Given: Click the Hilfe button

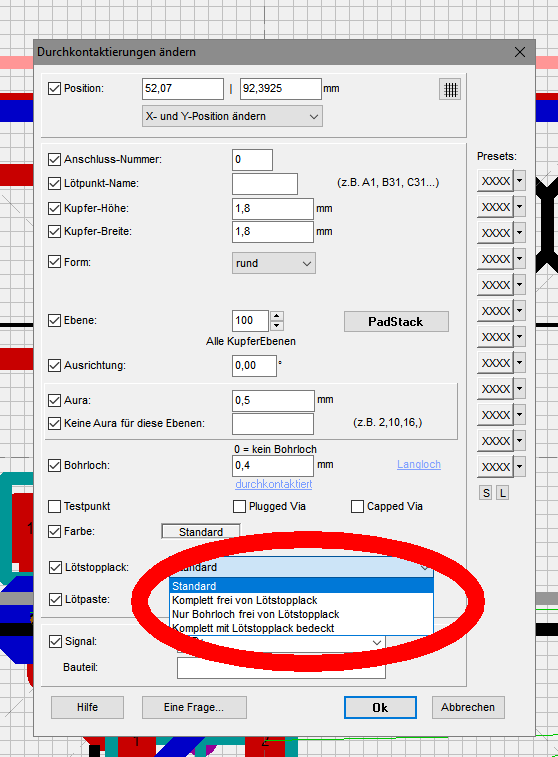Looking at the screenshot, I should [87, 707].
